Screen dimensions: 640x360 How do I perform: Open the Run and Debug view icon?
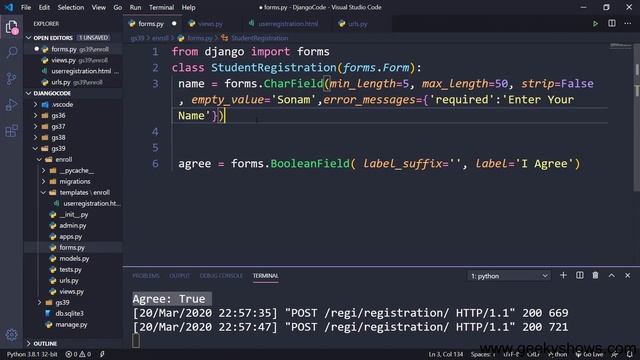point(11,105)
